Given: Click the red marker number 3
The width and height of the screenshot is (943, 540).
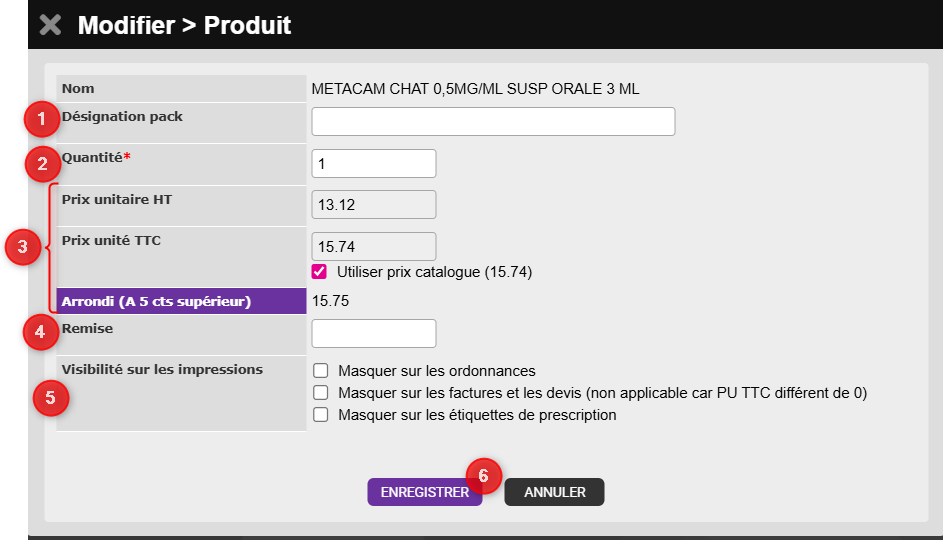Looking at the screenshot, I should click(20, 247).
